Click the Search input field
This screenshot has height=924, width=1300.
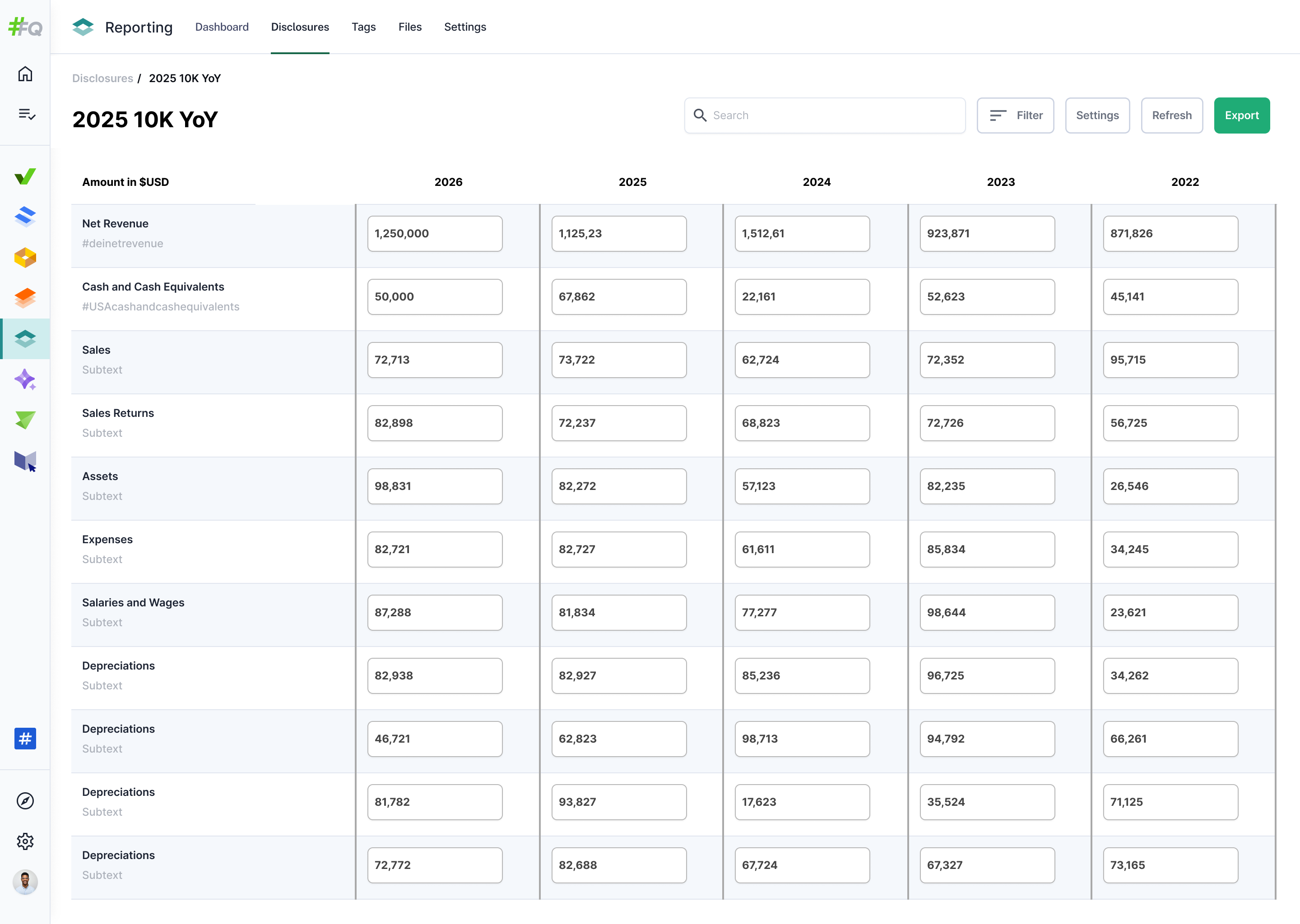824,115
